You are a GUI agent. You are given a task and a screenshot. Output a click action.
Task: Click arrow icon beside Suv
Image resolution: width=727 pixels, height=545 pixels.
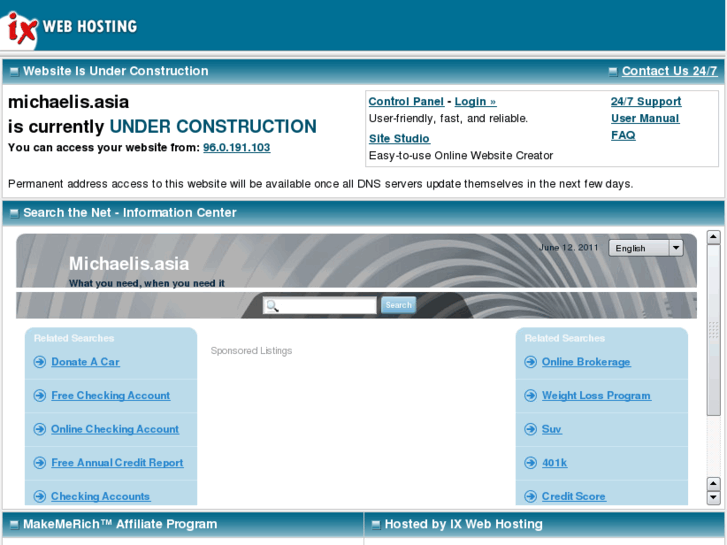click(530, 429)
